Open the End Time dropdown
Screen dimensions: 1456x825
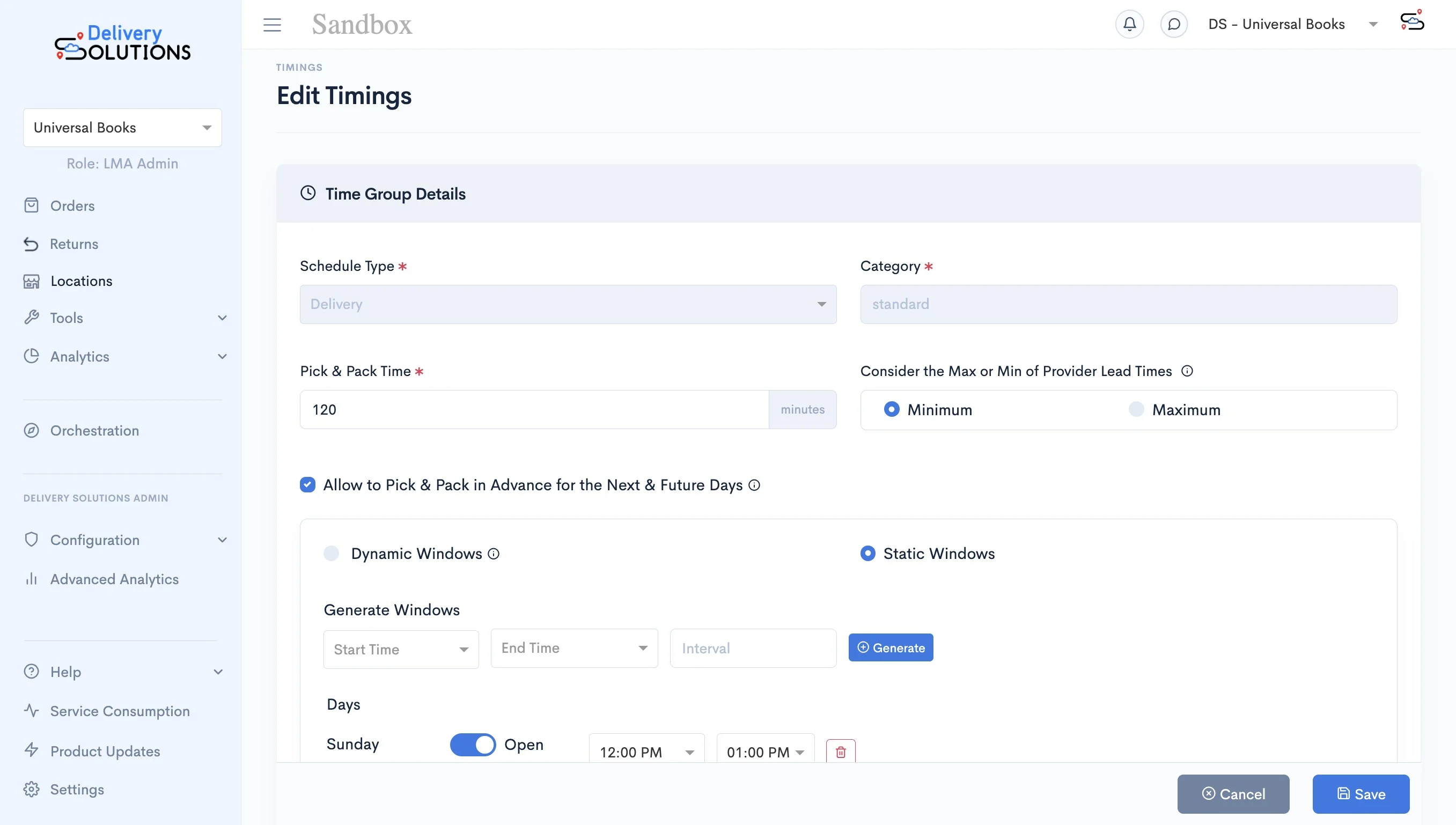pyautogui.click(x=575, y=648)
